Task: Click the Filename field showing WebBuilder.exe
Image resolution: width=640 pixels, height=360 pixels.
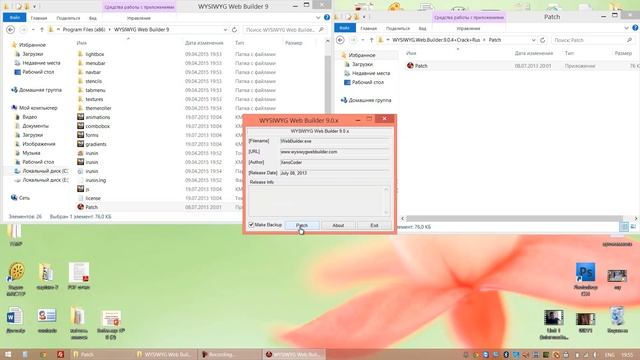Action: coord(334,141)
